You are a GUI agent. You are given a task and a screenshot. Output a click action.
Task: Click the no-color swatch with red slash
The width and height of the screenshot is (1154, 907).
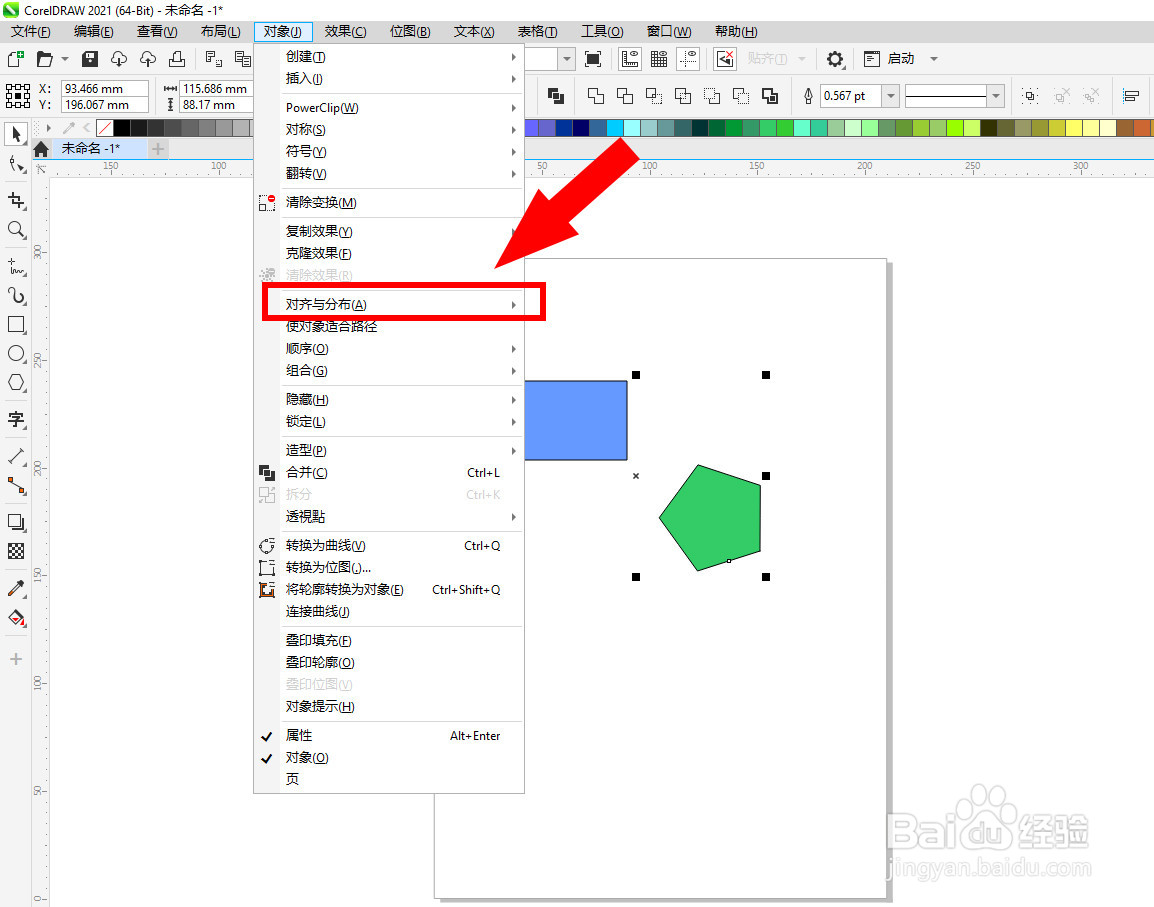tap(105, 128)
